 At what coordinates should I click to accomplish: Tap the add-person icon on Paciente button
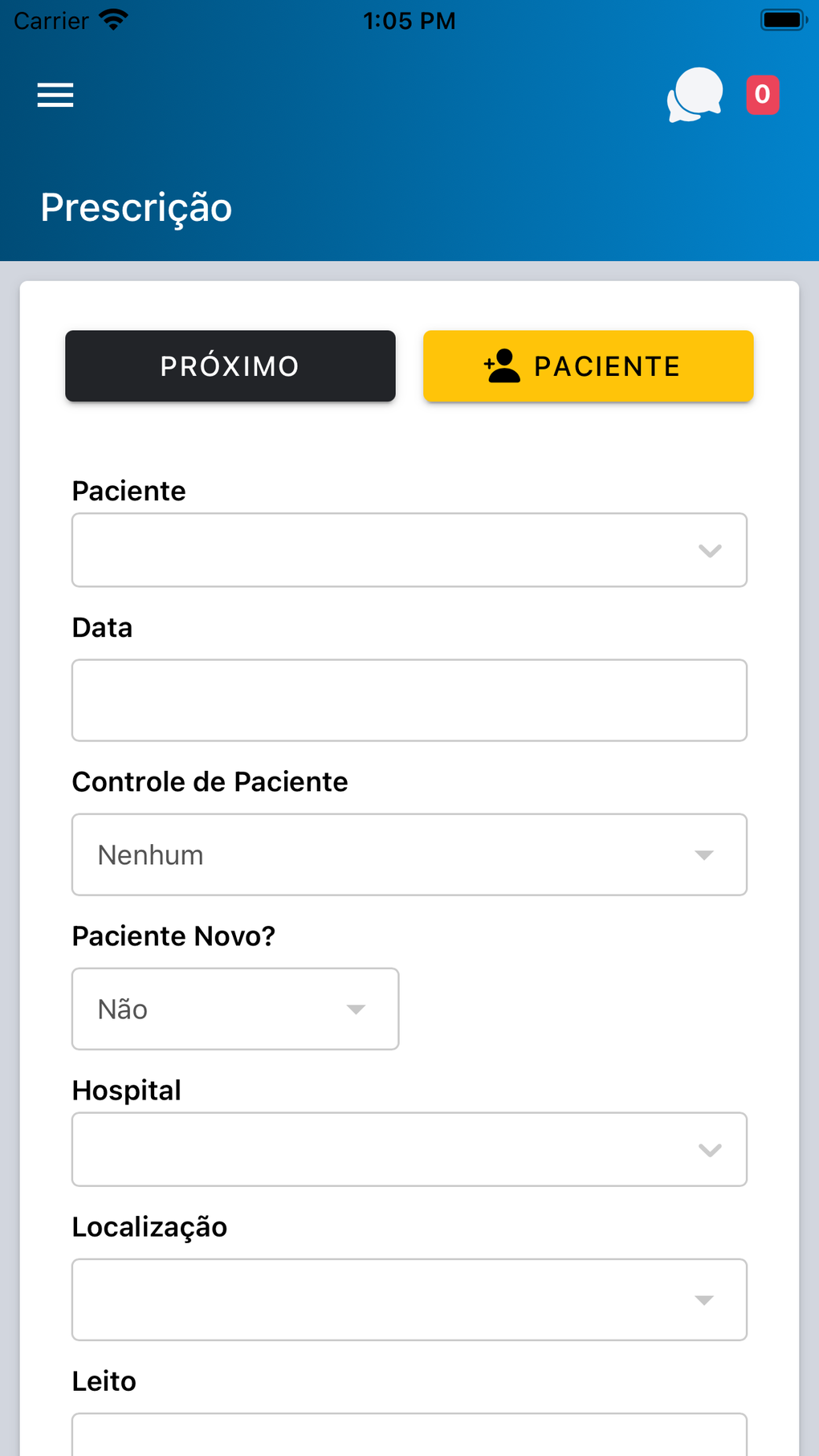tap(503, 366)
